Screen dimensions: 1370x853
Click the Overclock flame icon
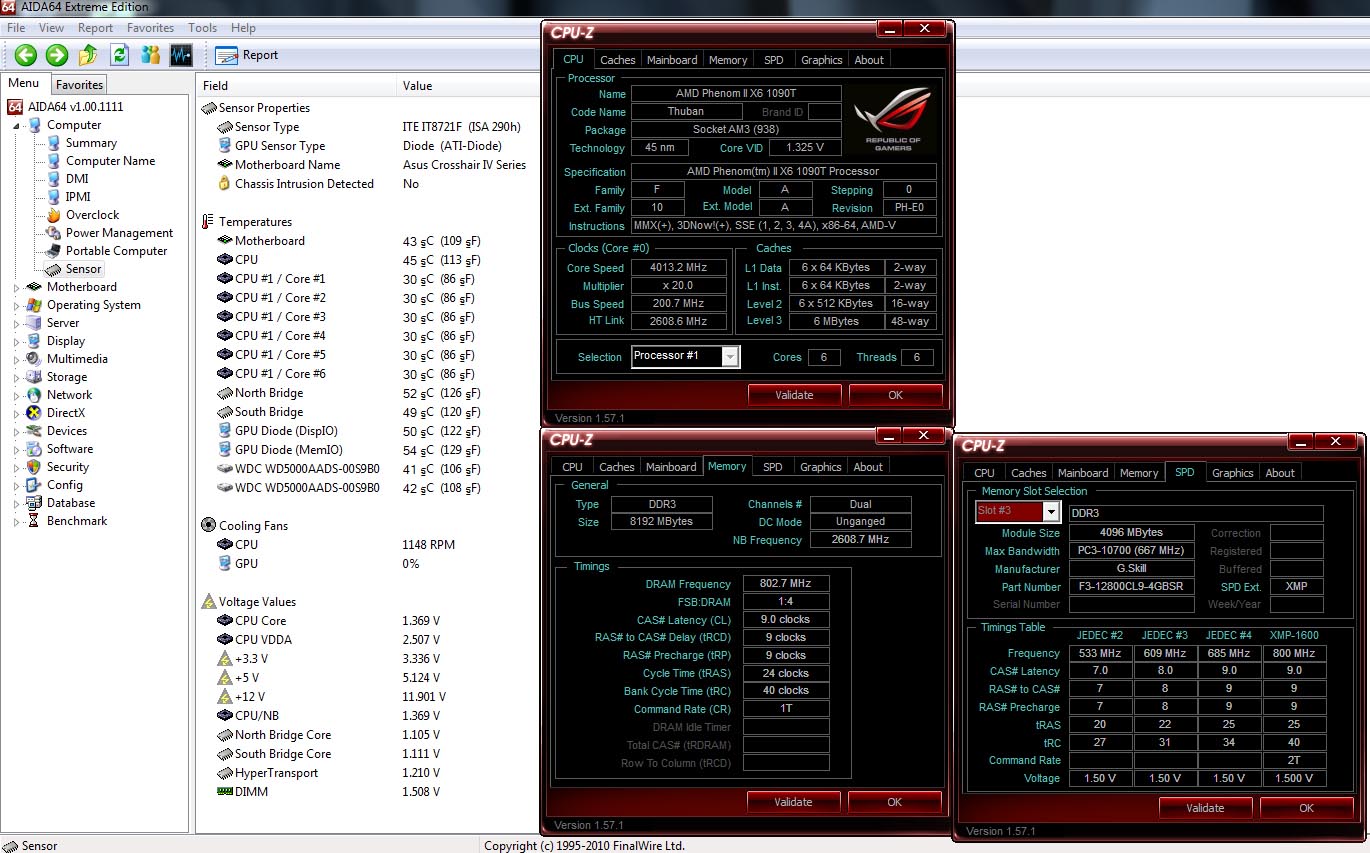[x=54, y=215]
